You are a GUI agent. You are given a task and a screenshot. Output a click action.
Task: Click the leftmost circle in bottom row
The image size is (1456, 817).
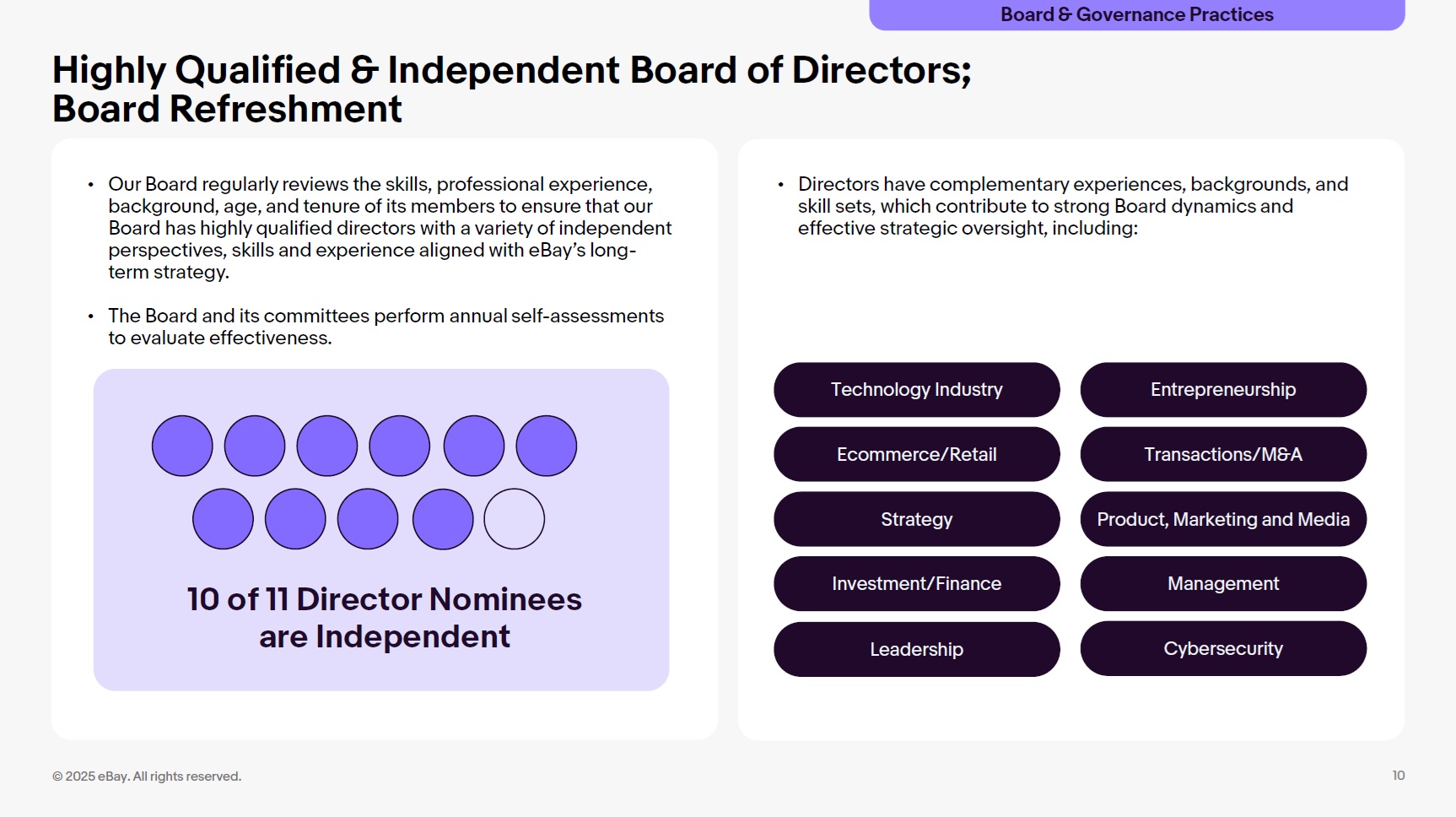(x=223, y=519)
